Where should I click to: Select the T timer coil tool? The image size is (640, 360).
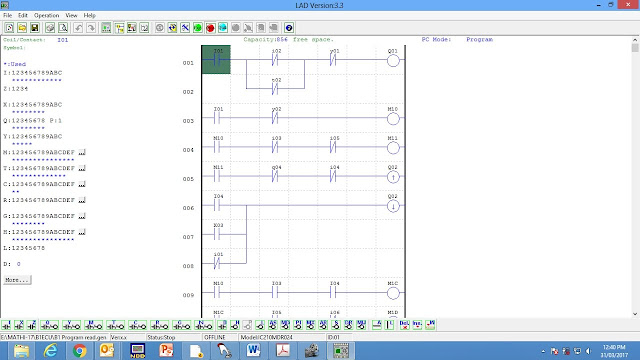[116, 325]
